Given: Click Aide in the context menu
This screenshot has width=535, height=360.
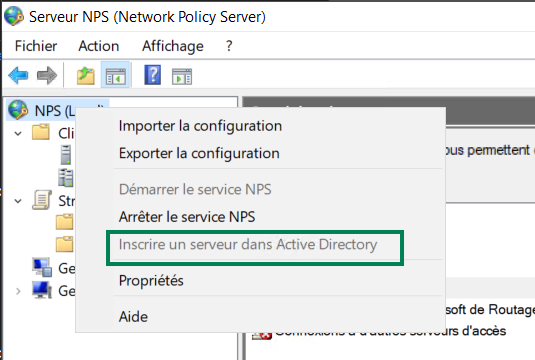Looking at the screenshot, I should click(x=133, y=317).
